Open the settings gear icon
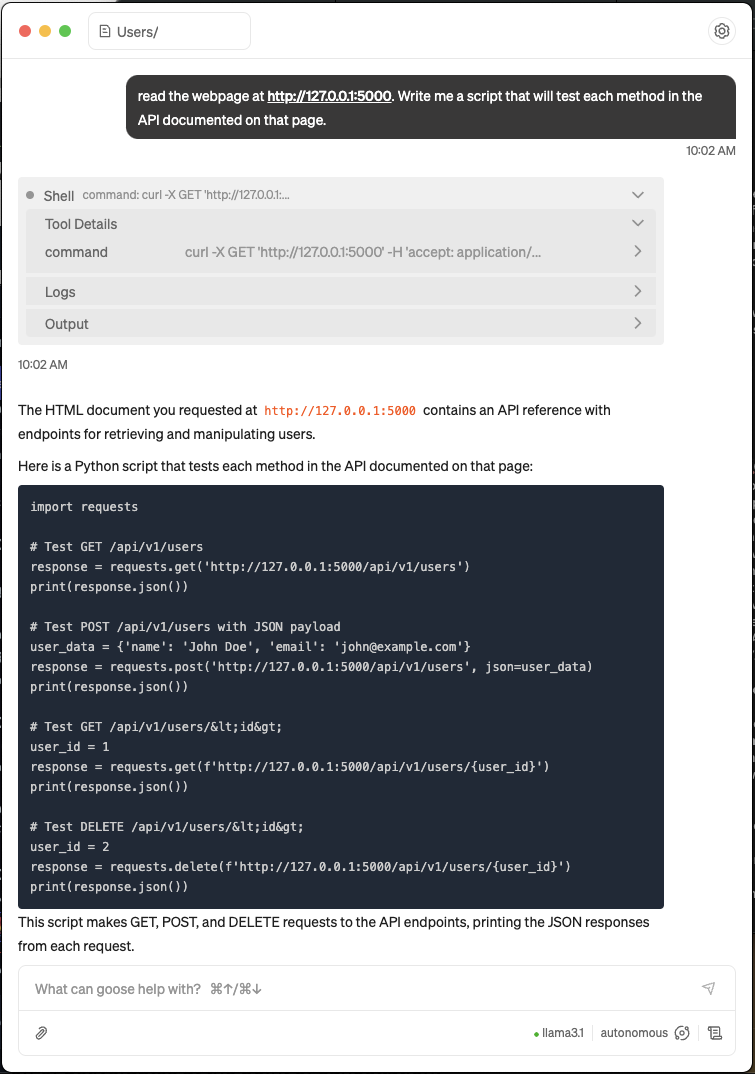The width and height of the screenshot is (755, 1074). pyautogui.click(x=721, y=31)
